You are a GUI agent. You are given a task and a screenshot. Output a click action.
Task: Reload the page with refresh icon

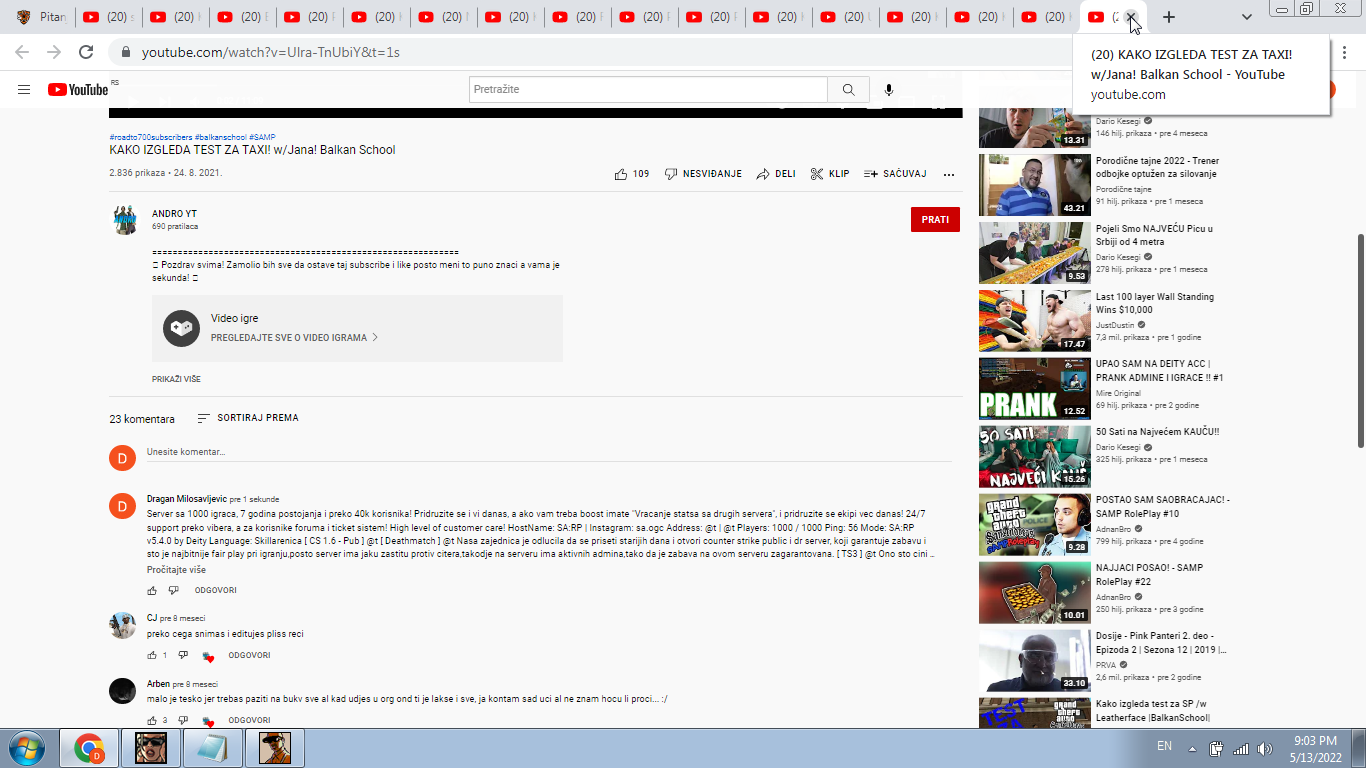pyautogui.click(x=86, y=52)
